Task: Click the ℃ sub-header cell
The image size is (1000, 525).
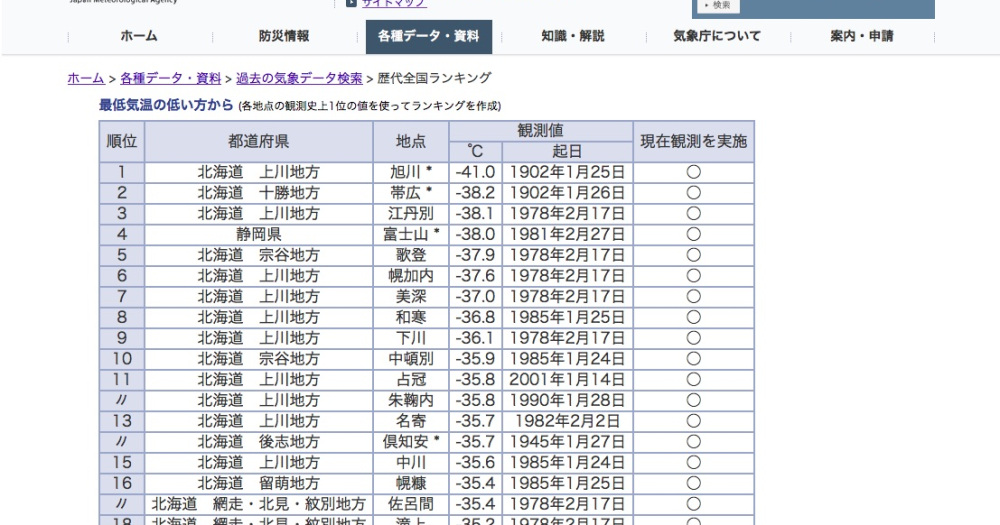Action: pyautogui.click(x=476, y=152)
